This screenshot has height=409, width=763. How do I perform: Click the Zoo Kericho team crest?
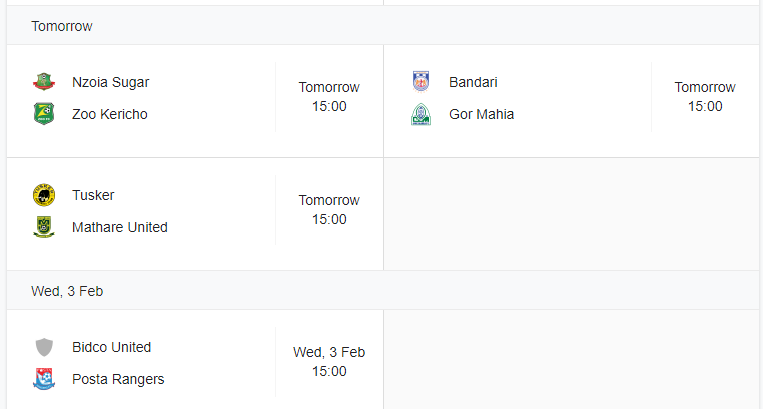[x=44, y=114]
